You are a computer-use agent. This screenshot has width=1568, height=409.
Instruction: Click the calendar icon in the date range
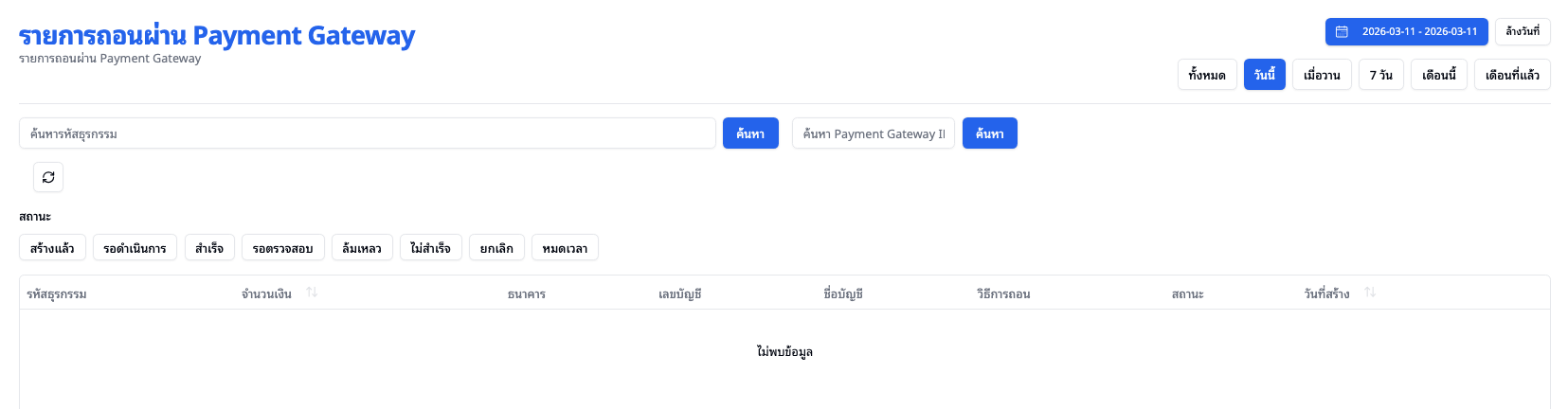pos(1342,31)
